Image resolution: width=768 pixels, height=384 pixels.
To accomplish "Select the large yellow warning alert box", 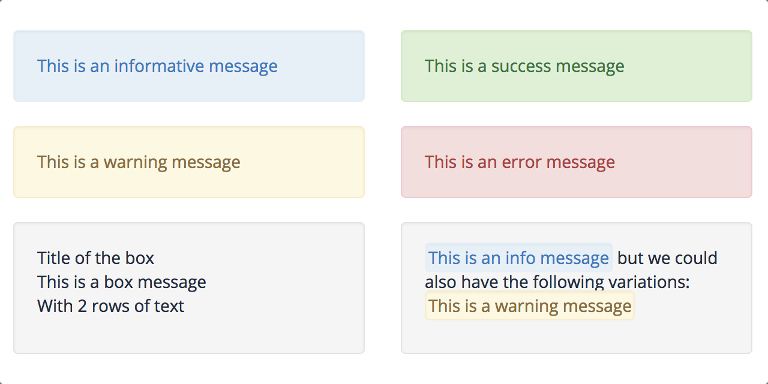I will click(x=189, y=162).
